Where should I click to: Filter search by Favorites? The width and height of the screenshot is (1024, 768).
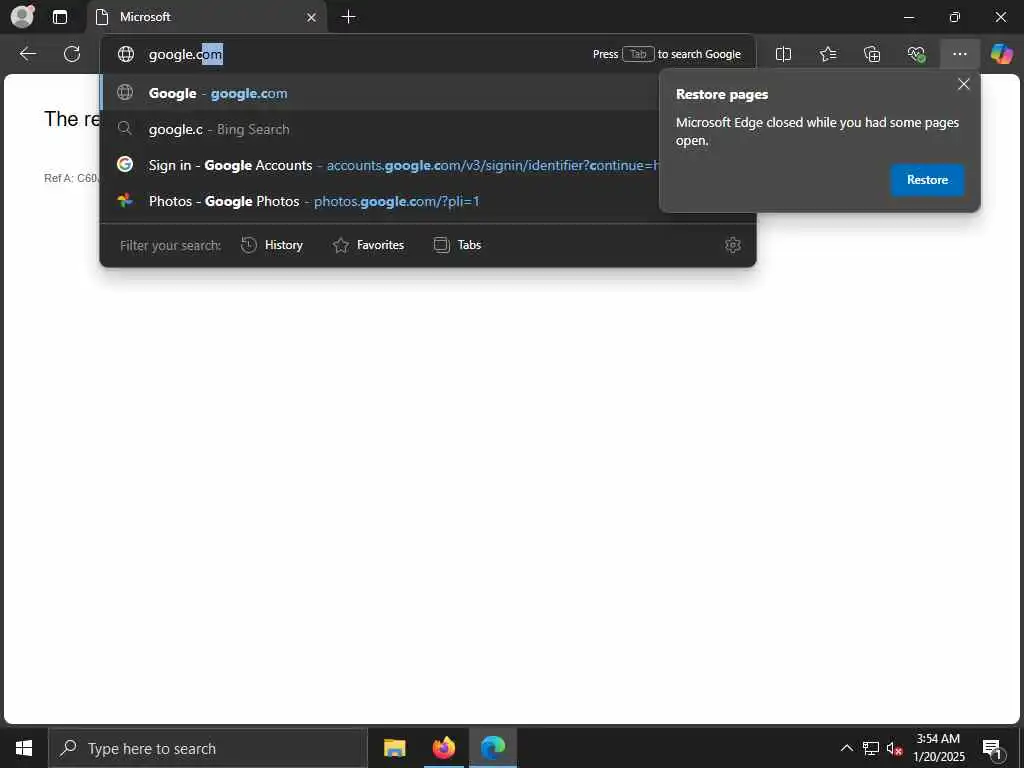click(x=368, y=245)
